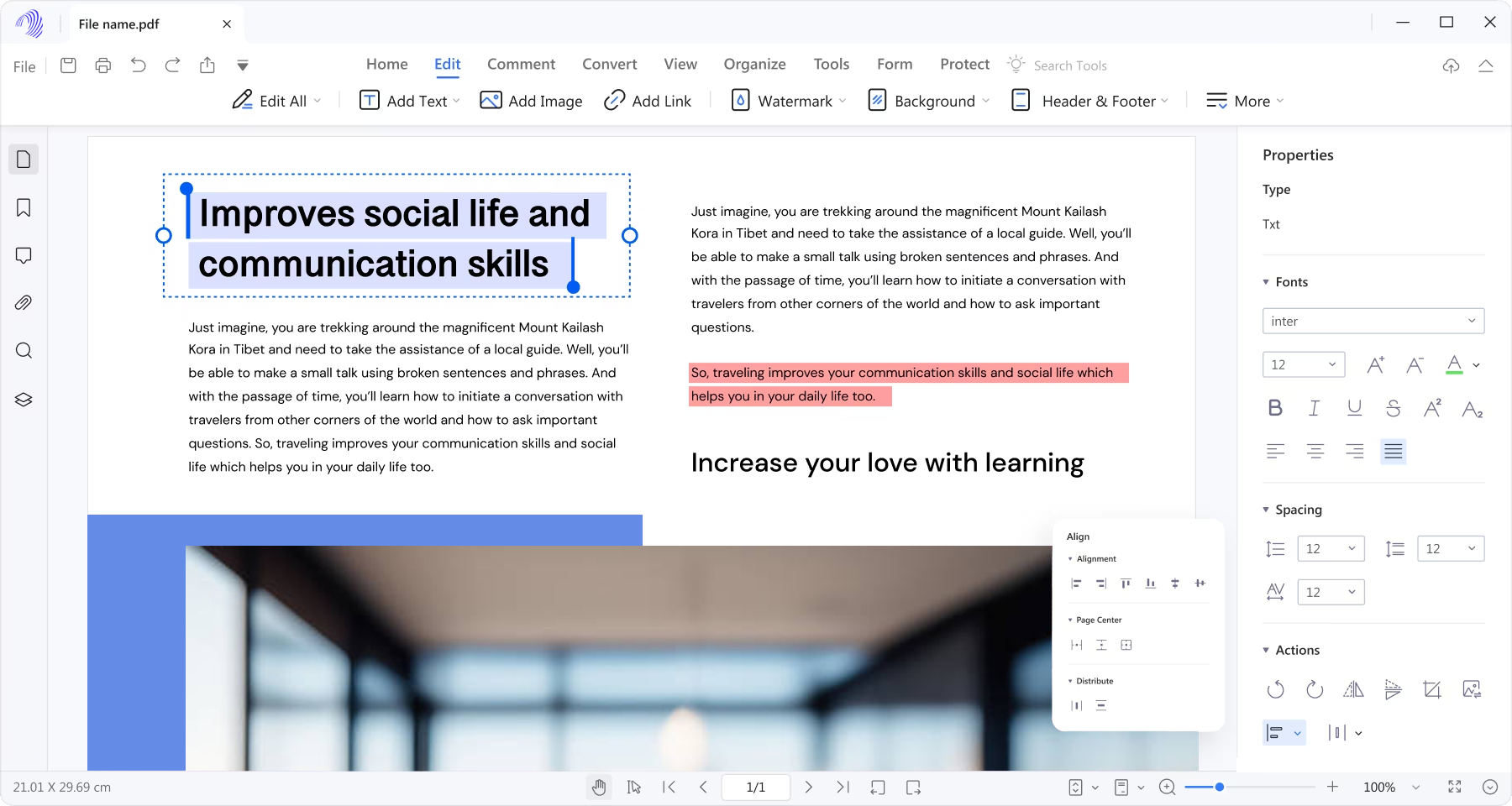
Task: Switch to the Convert ribbon tab
Action: [x=609, y=64]
